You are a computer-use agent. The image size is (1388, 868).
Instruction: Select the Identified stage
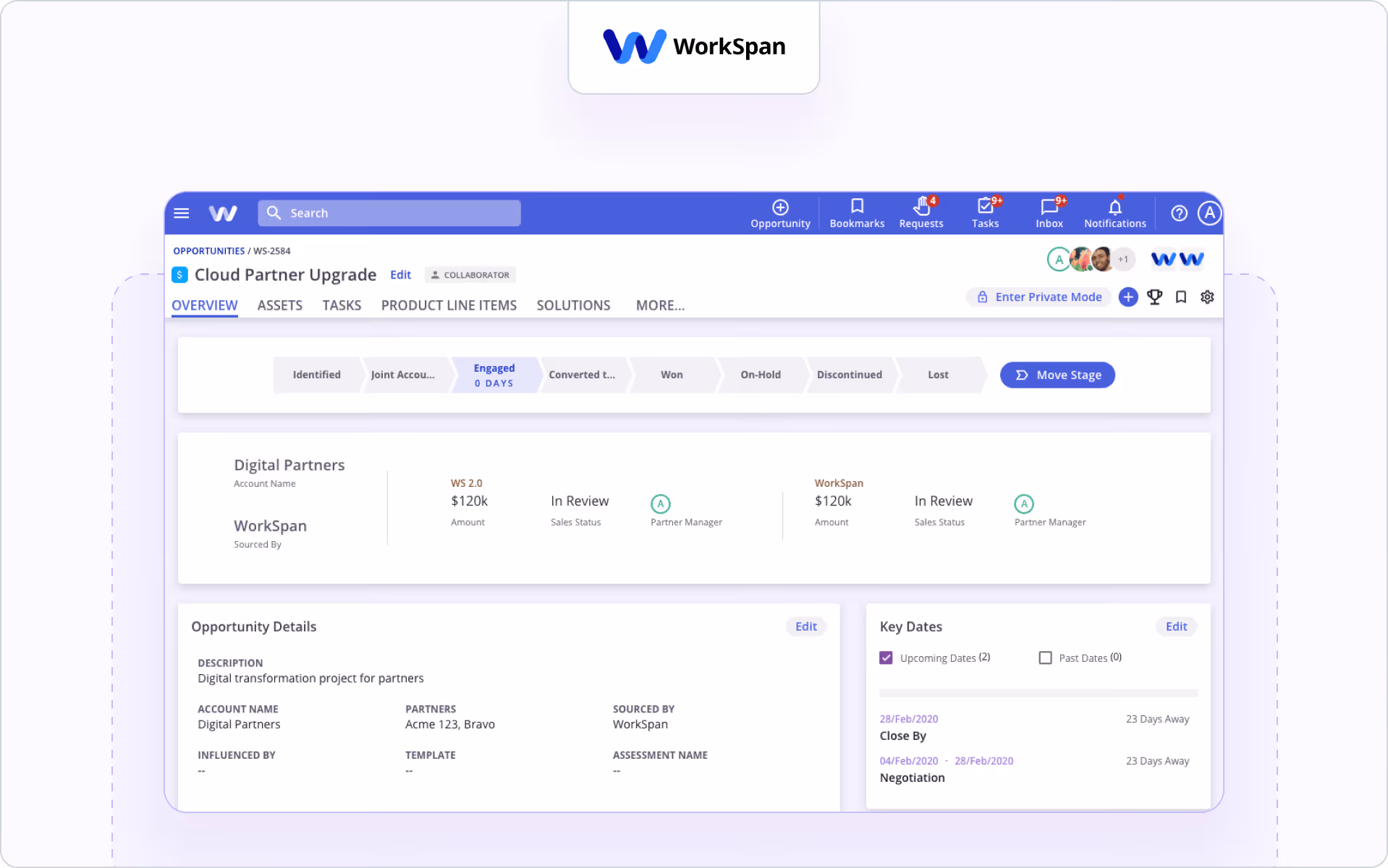click(316, 375)
